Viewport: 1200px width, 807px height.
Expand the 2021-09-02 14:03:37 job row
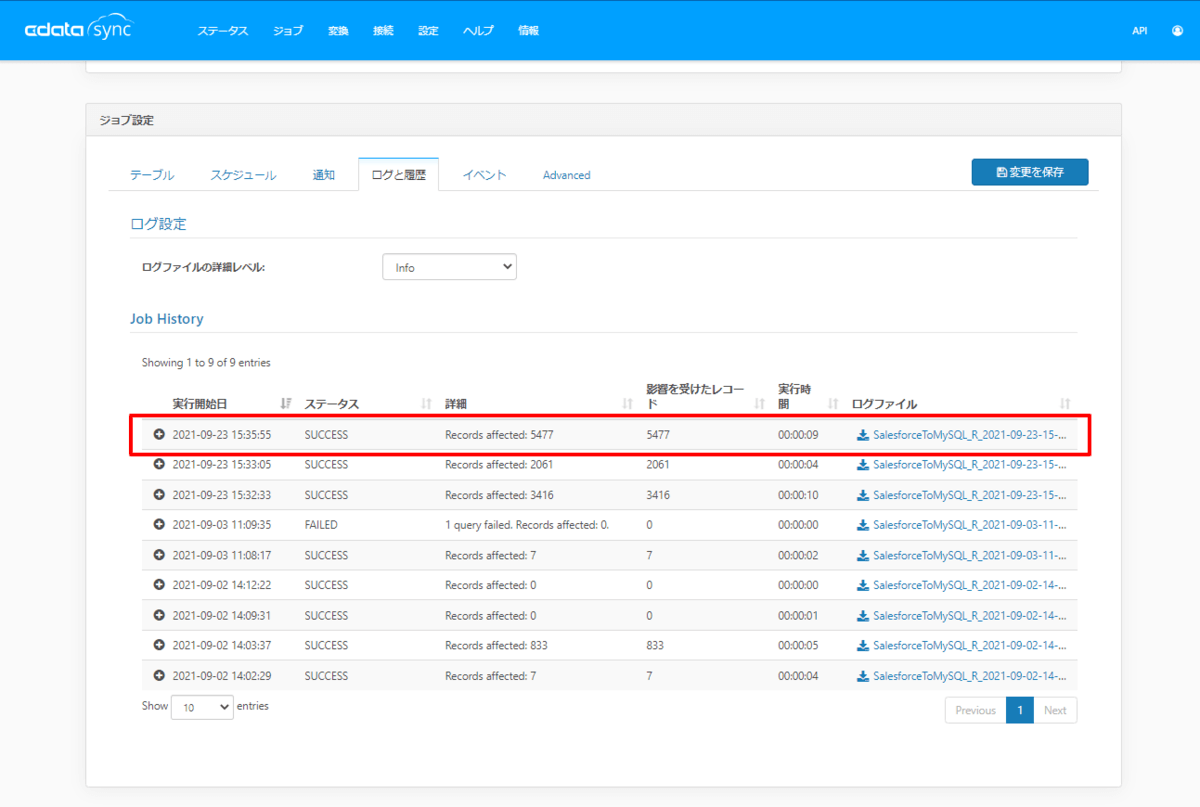(159, 645)
